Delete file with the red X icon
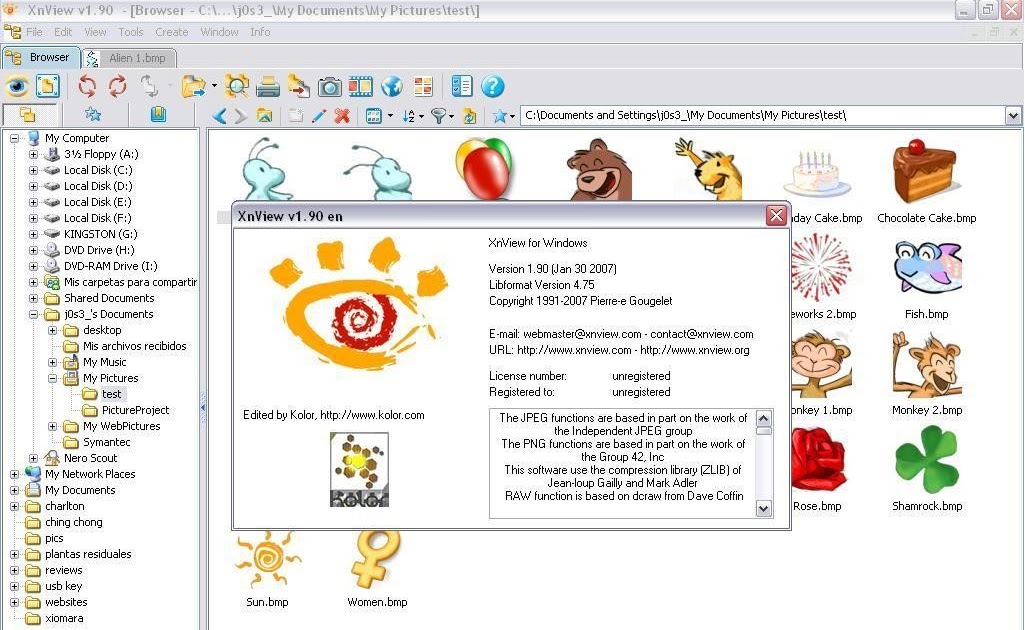The image size is (1025, 630). [342, 116]
